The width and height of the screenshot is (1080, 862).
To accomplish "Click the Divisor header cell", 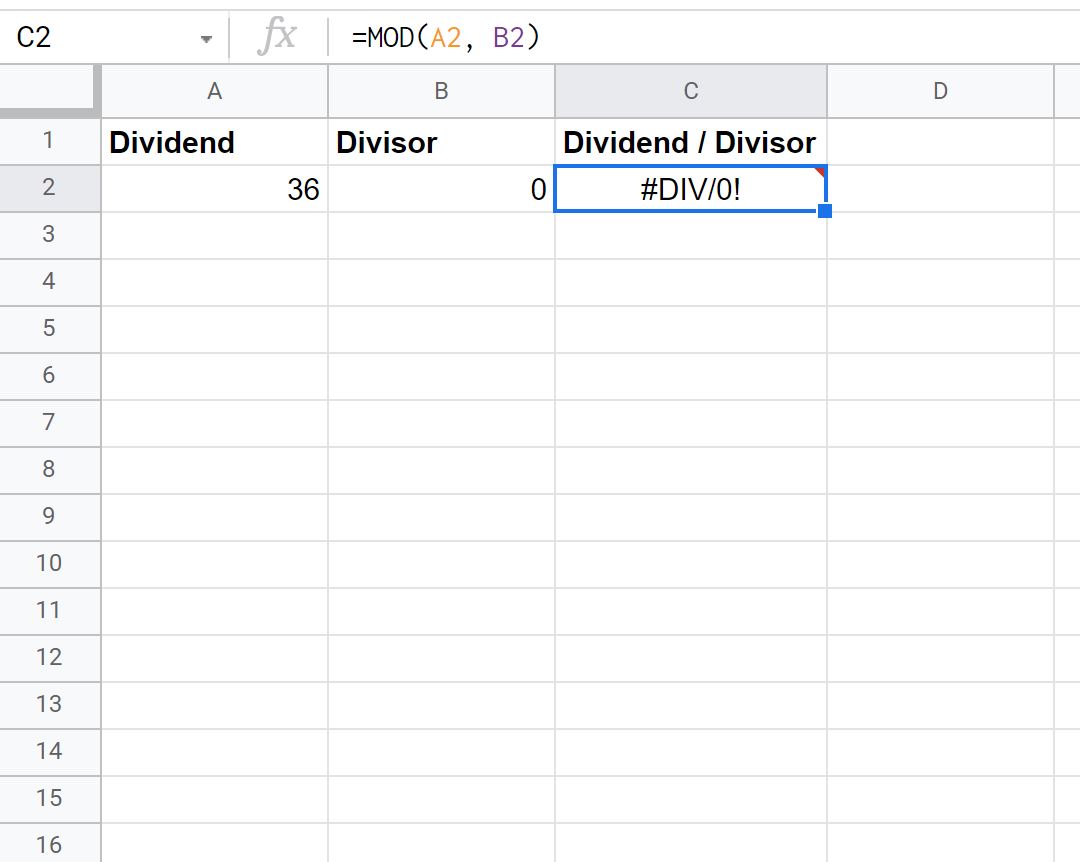I will (442, 141).
